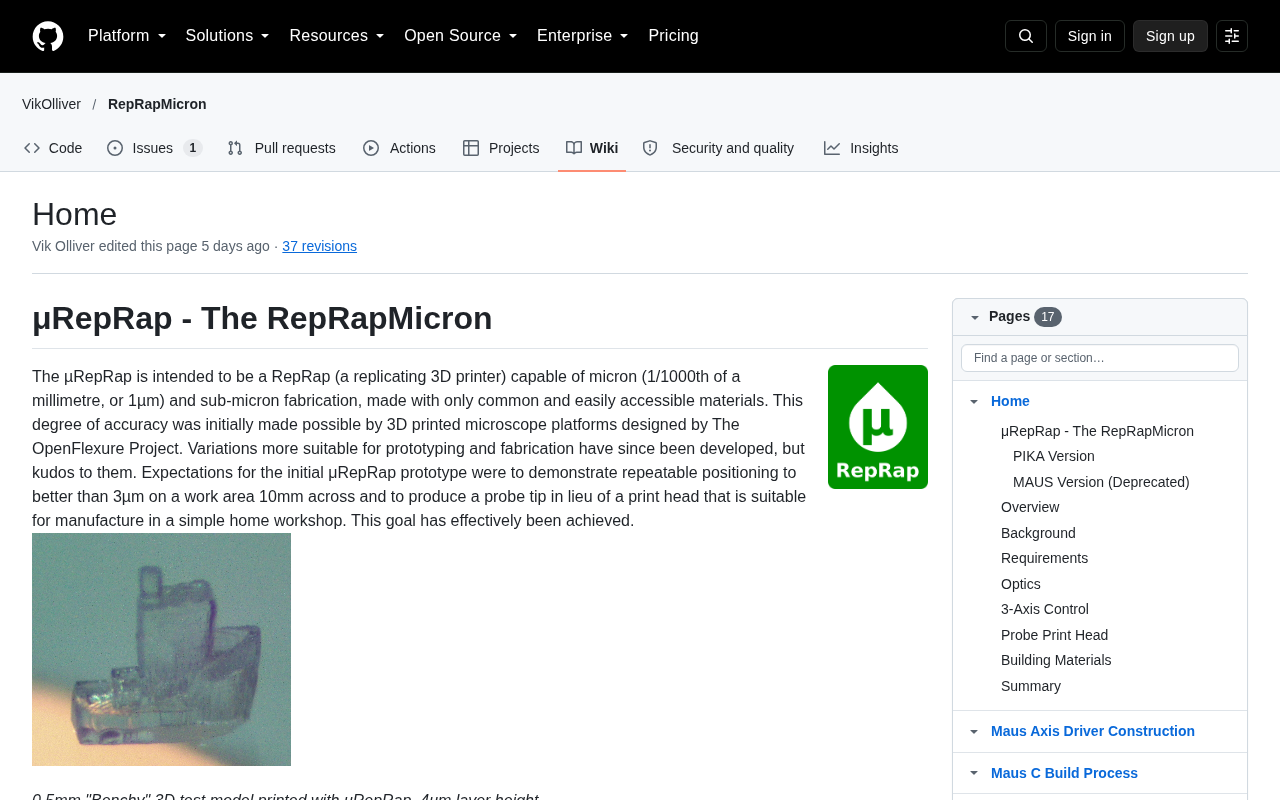The image size is (1280, 800).
Task: Click the Issues circle-dot icon
Action: click(115, 148)
